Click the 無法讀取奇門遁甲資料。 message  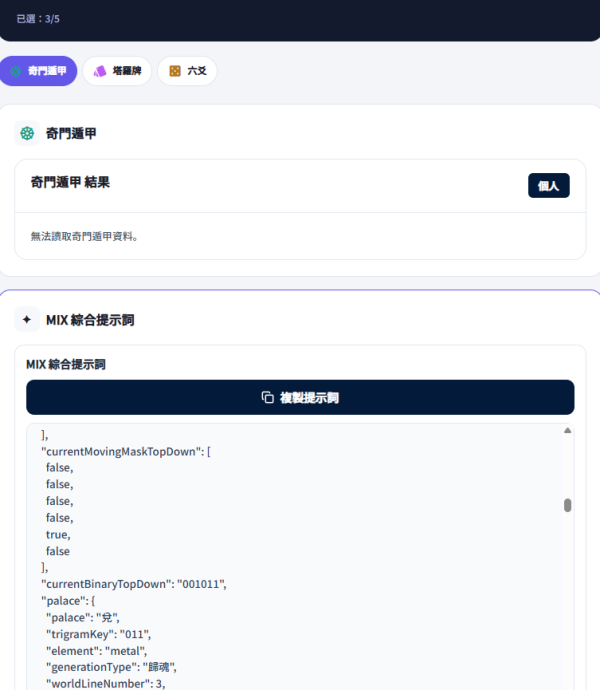85,236
